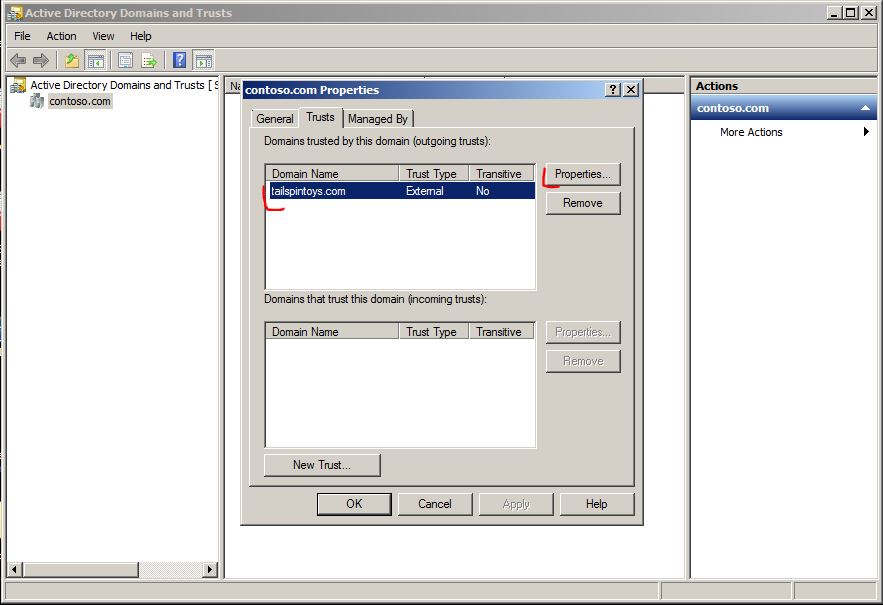Select contoso.com in the console tree
This screenshot has height=605, width=883.
[80, 101]
